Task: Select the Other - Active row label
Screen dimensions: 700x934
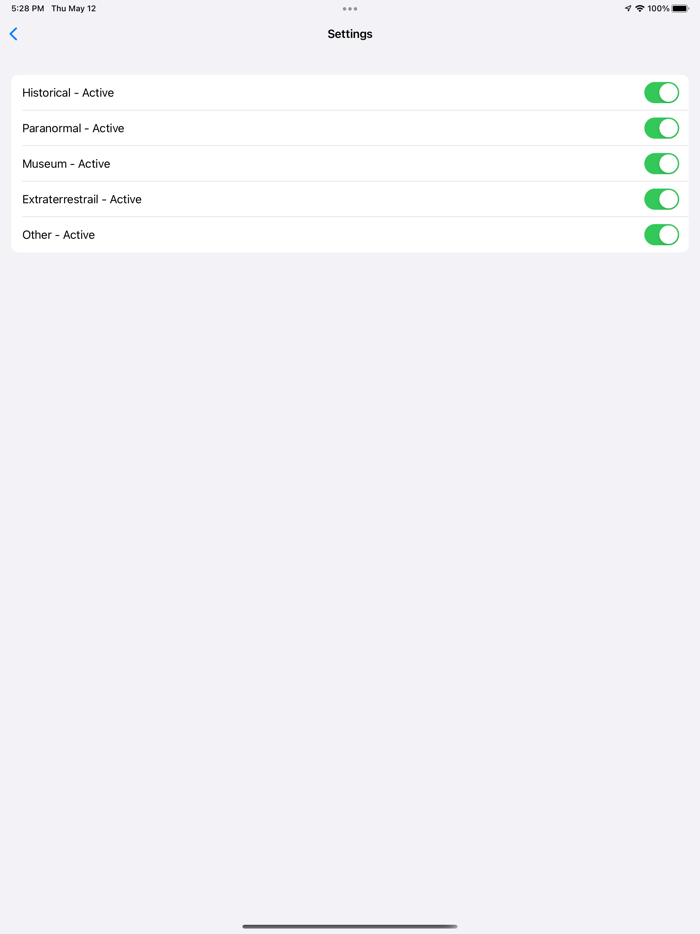Action: [x=58, y=235]
